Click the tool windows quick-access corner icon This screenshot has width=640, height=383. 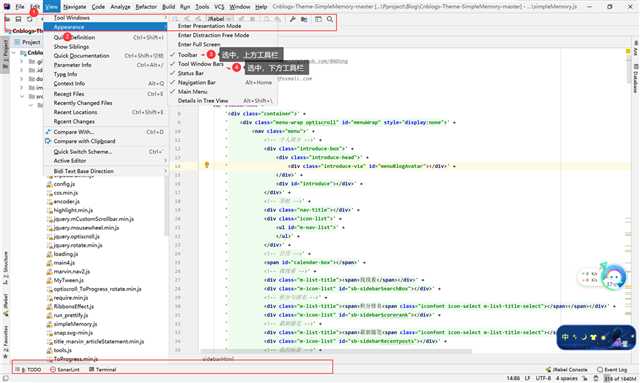click(x=5, y=379)
